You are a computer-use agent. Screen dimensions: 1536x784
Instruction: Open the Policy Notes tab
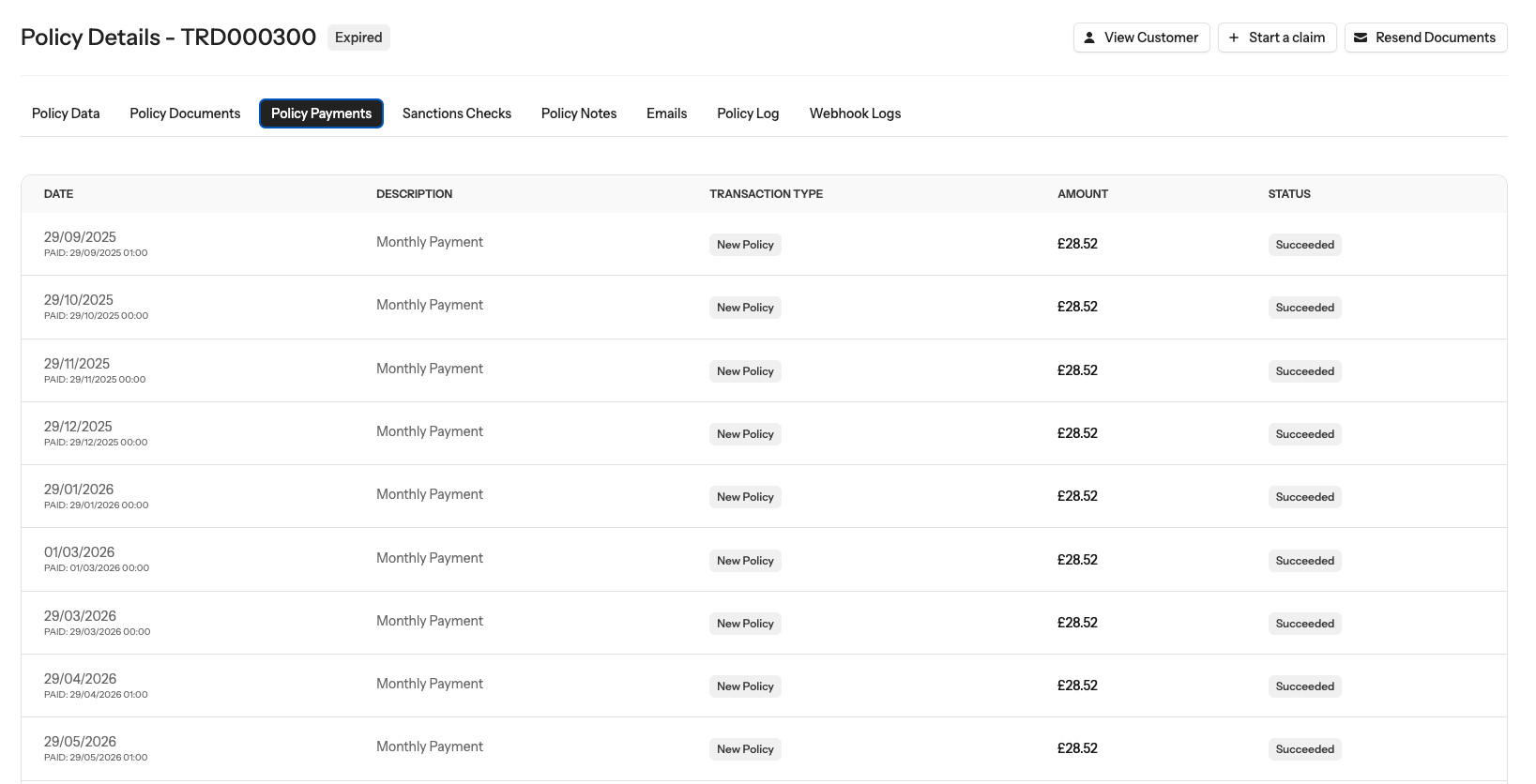coord(579,113)
